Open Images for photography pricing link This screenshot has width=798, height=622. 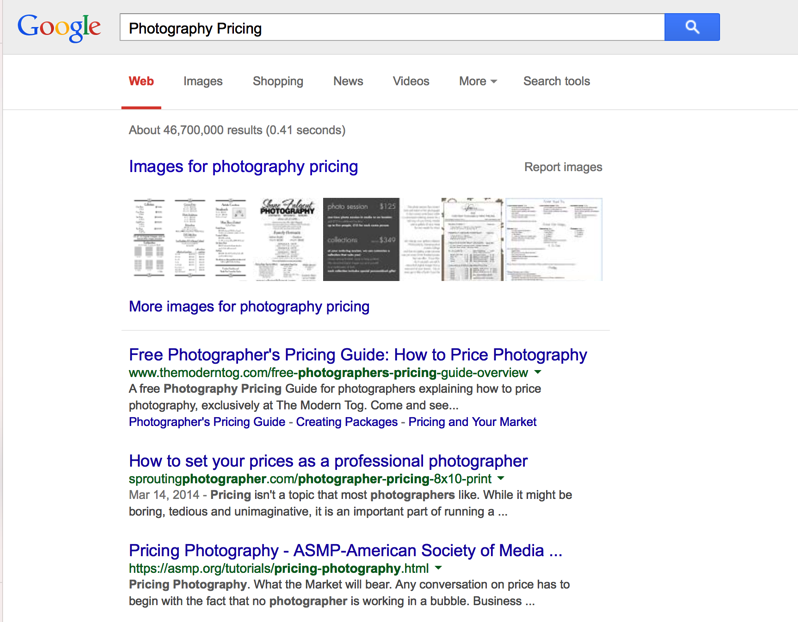coord(243,166)
